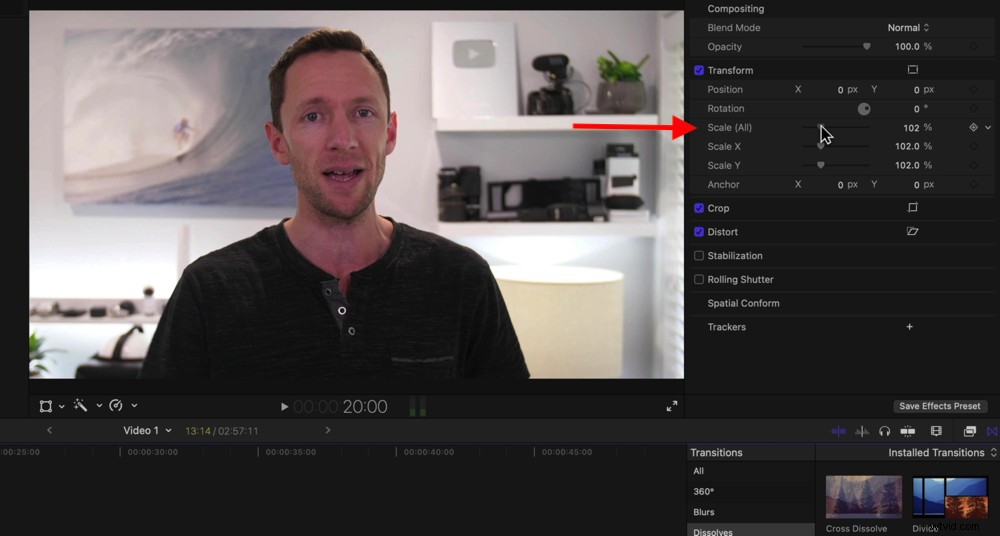Click the Distort onscreen controls icon
Screen dimensions: 1000x536
pyautogui.click(x=913, y=232)
